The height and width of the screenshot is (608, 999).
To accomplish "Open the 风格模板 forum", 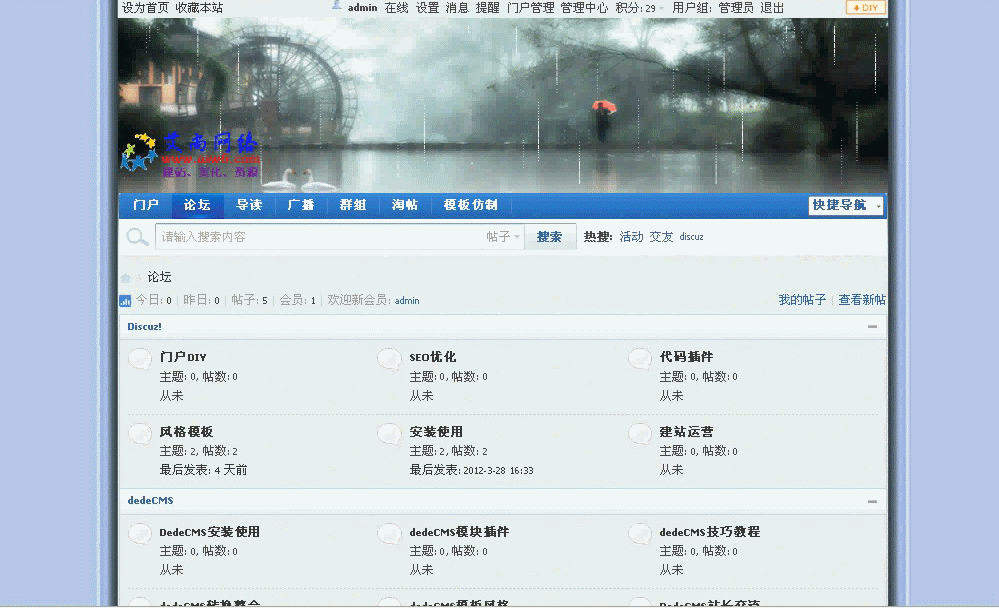I will click(x=186, y=432).
